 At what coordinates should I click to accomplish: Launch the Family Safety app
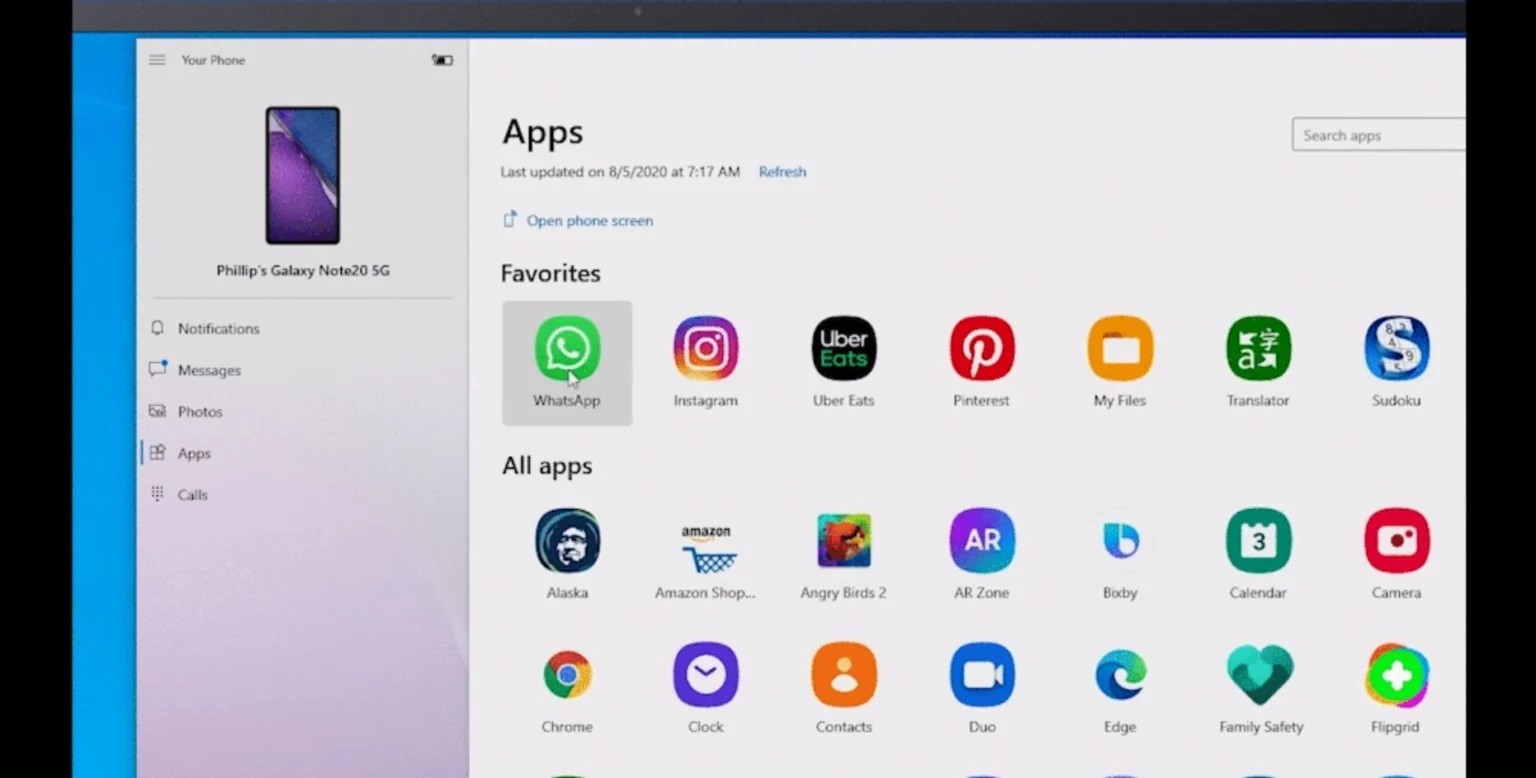pos(1260,674)
